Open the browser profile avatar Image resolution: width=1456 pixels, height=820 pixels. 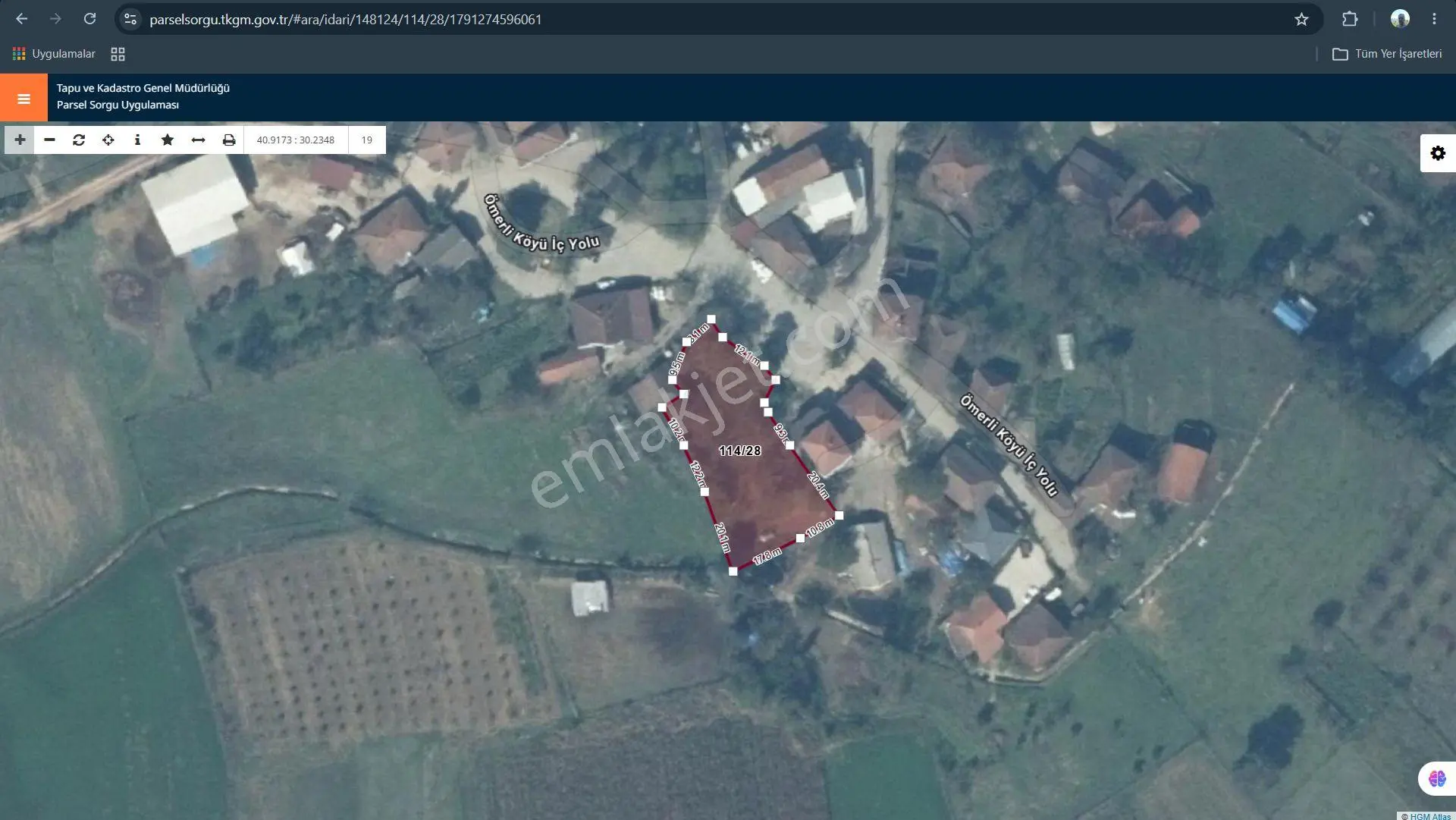pyautogui.click(x=1400, y=19)
